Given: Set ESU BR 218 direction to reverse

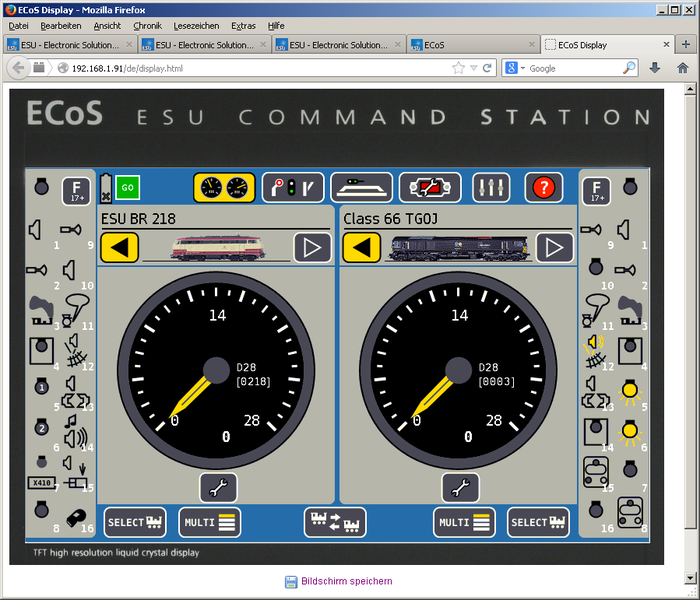Looking at the screenshot, I should pos(120,247).
